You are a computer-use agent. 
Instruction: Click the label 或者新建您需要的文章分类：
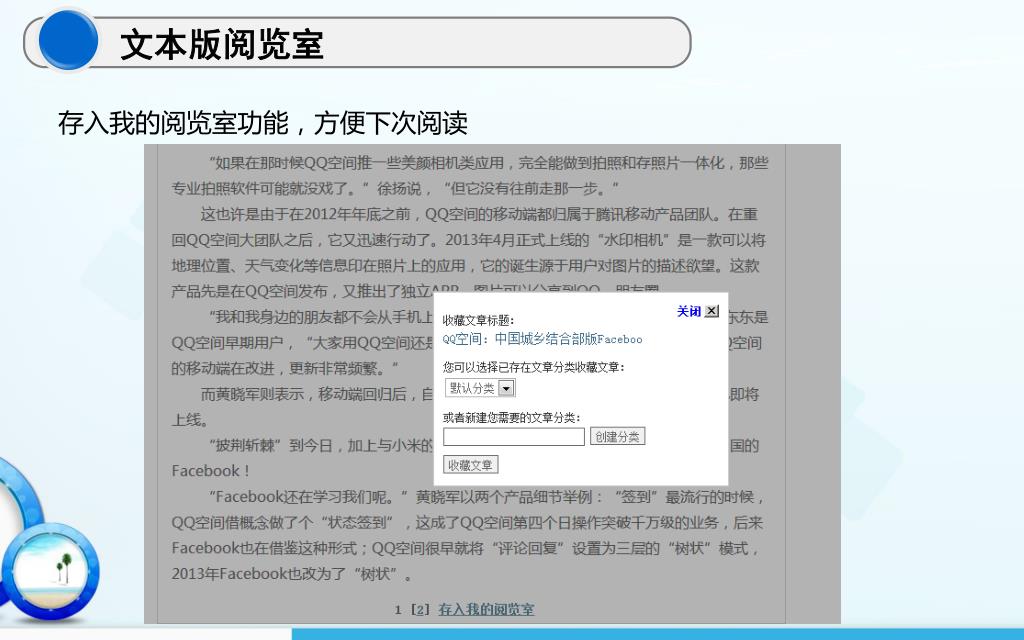click(x=511, y=417)
